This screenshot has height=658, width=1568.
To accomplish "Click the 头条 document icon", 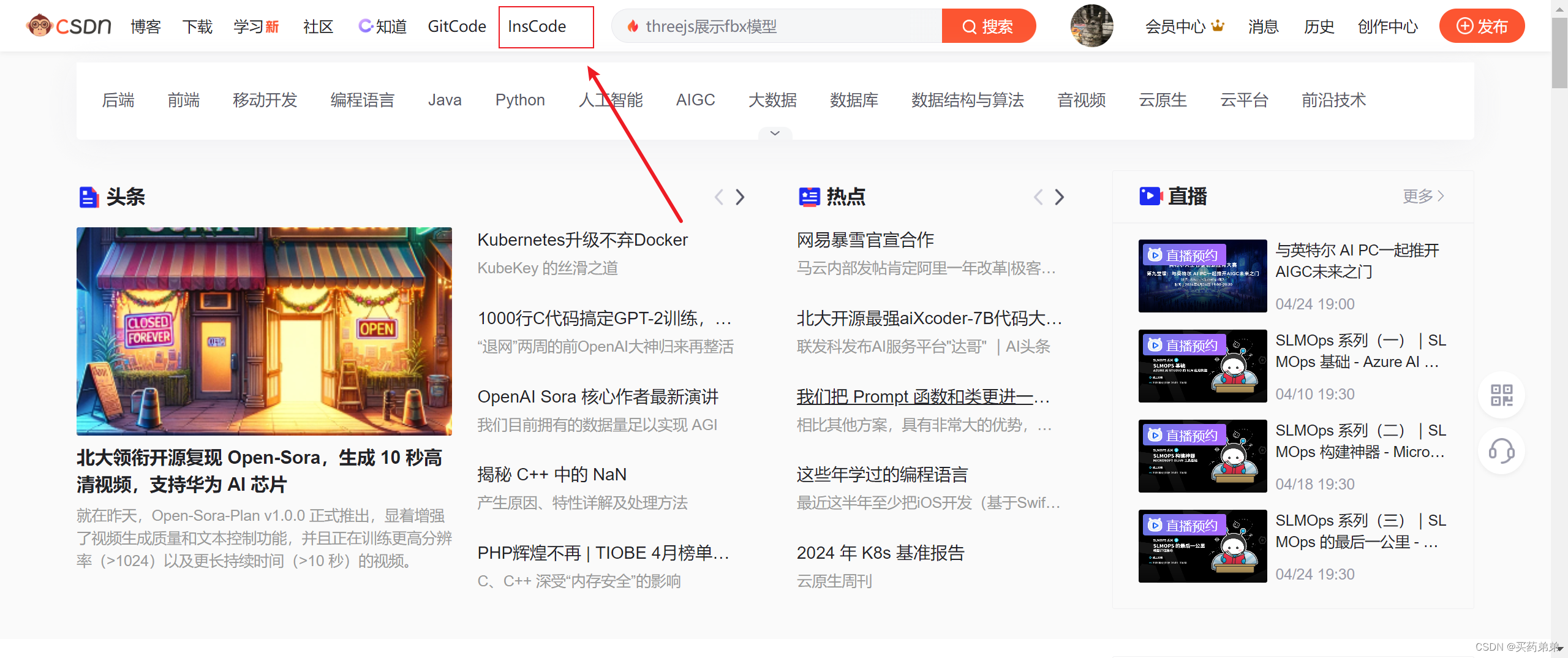I will [89, 197].
